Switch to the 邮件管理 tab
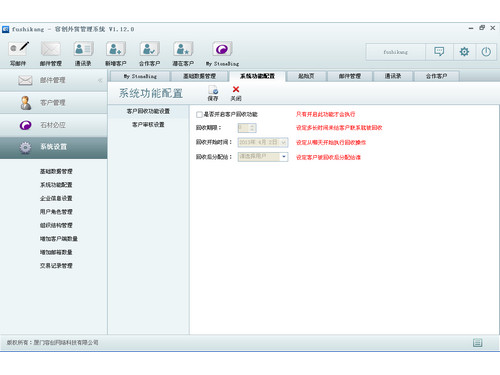The height and width of the screenshot is (375, 500). click(x=350, y=76)
